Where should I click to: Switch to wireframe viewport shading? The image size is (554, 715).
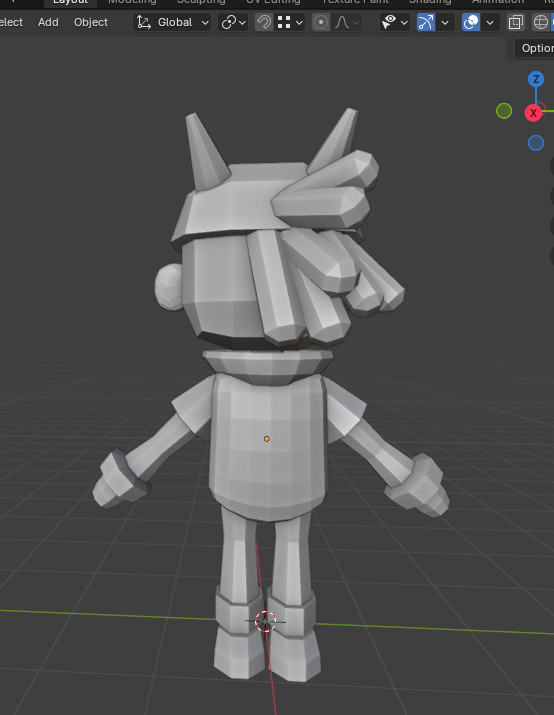pos(540,22)
